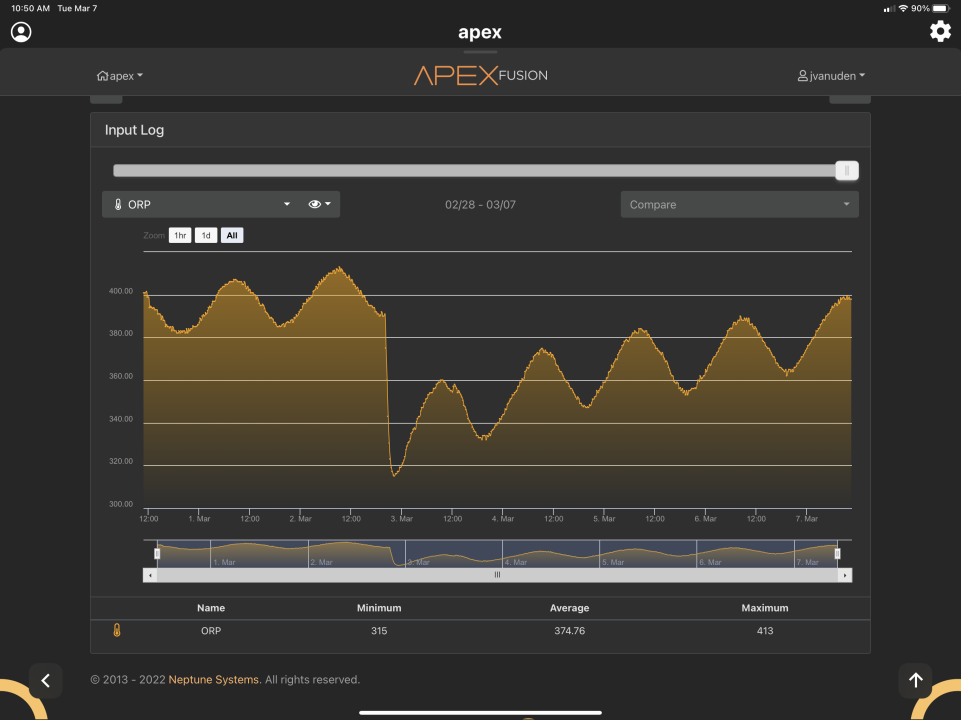Screen dimensions: 961x720
Task: Open the settings gear icon
Action: click(x=940, y=31)
